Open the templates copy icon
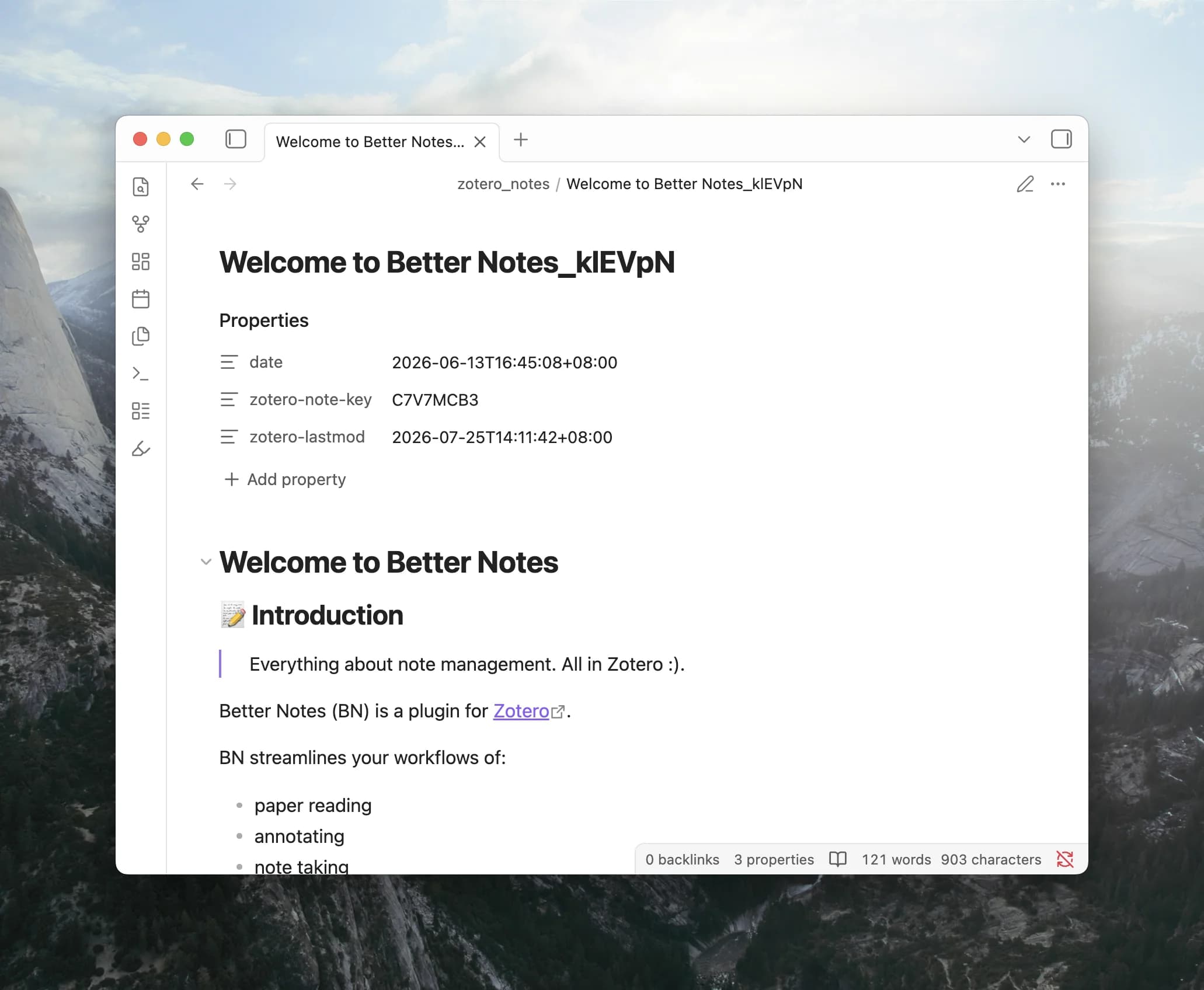 click(x=141, y=336)
